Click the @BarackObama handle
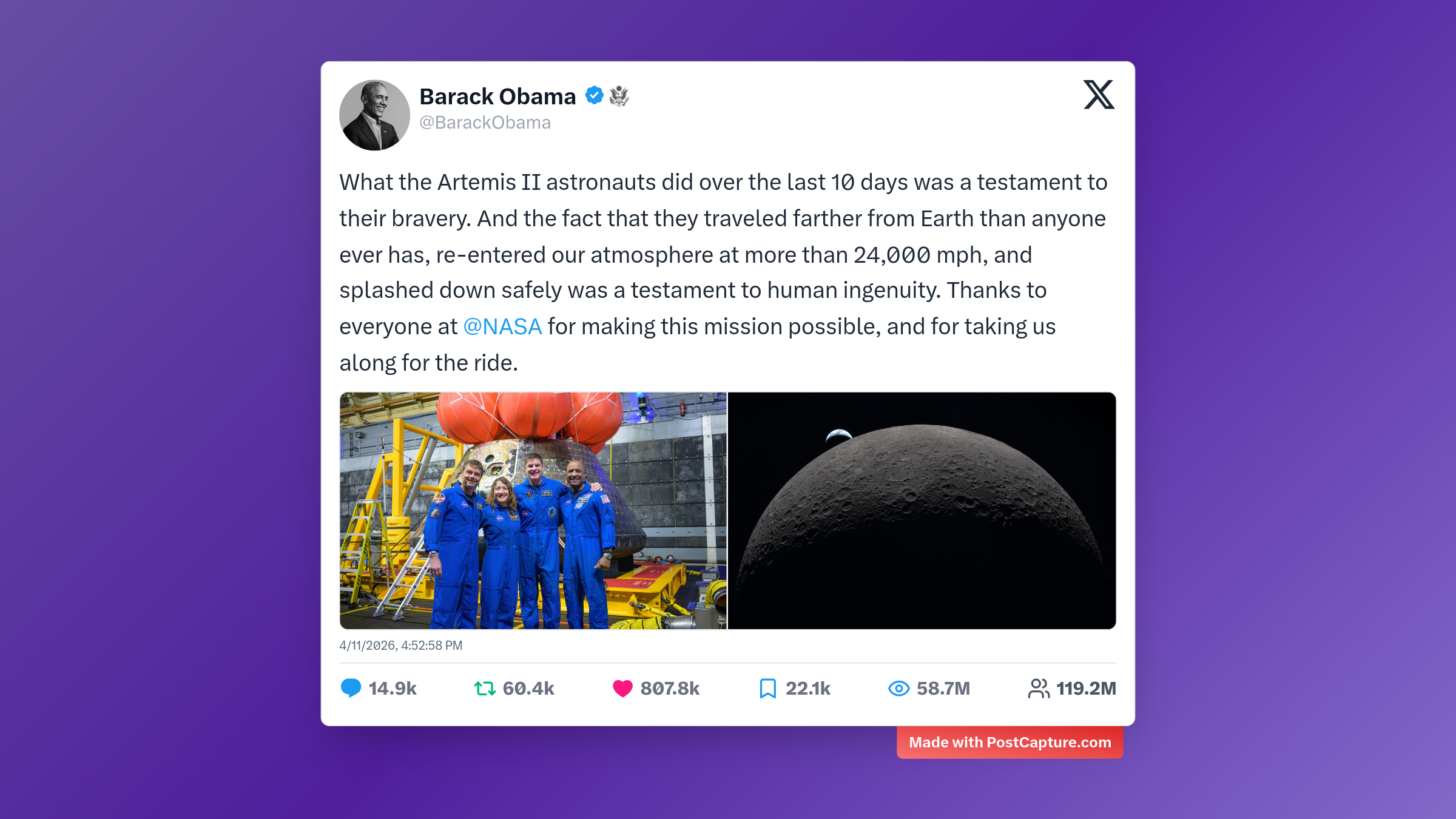The width and height of the screenshot is (1456, 819). click(x=485, y=123)
